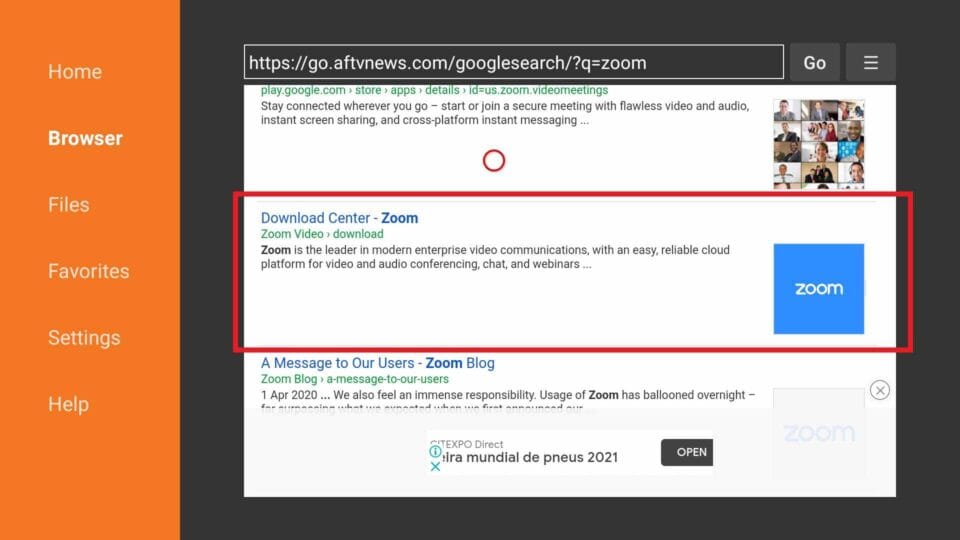Click the 'Zoom Video › download' breadcrumb
The width and height of the screenshot is (960, 540).
[x=322, y=234]
